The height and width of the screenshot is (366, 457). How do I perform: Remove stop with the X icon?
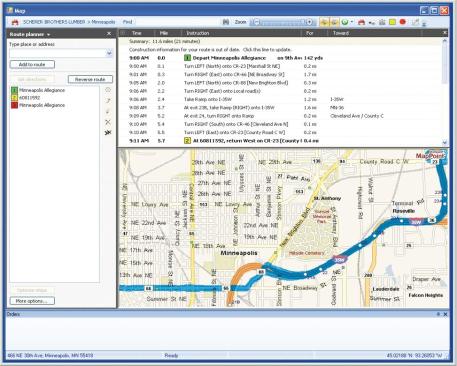tap(108, 122)
